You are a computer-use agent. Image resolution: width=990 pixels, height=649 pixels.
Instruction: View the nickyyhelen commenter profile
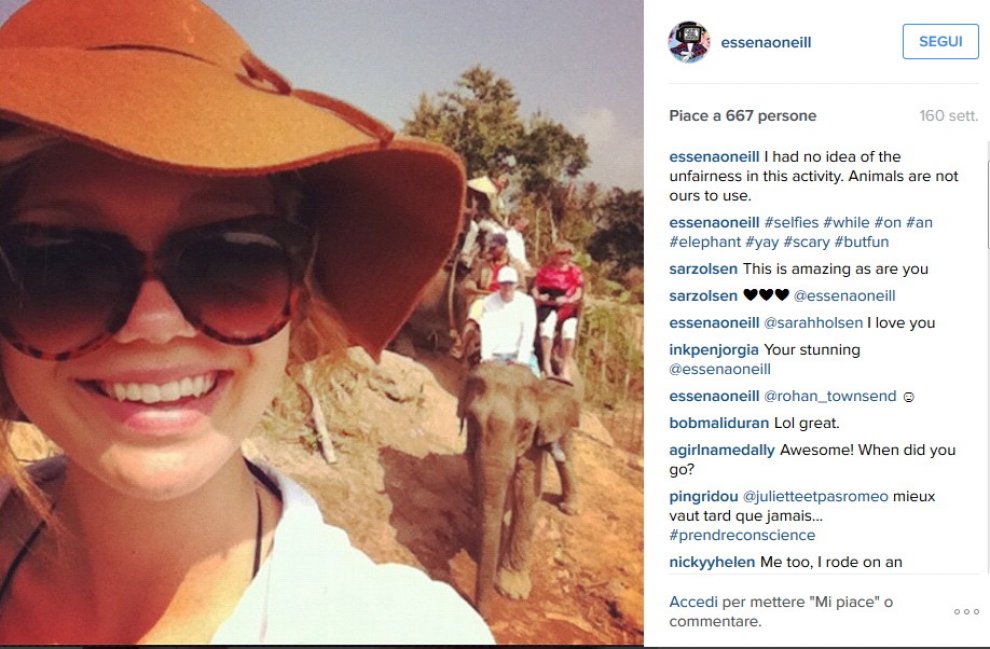click(x=712, y=562)
